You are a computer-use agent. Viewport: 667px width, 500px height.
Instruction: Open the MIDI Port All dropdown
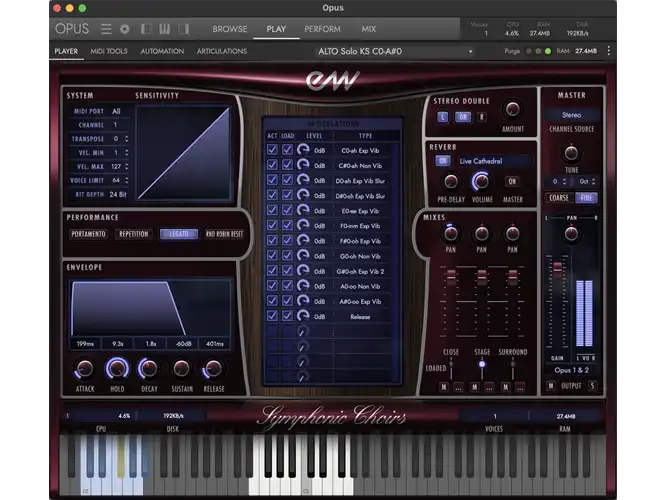tap(116, 111)
